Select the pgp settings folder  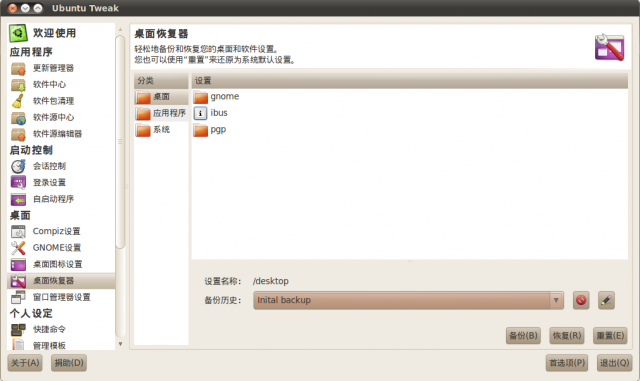tap(409, 130)
